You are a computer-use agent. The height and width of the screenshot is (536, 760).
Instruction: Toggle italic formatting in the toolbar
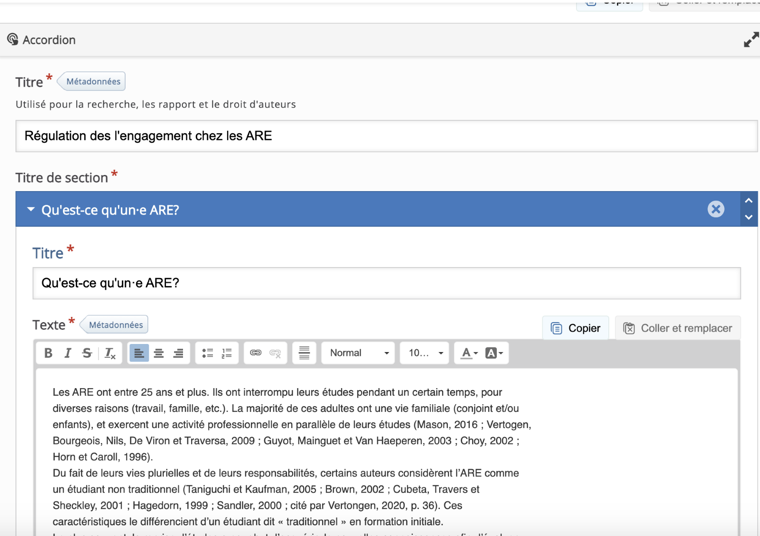pyautogui.click(x=68, y=353)
